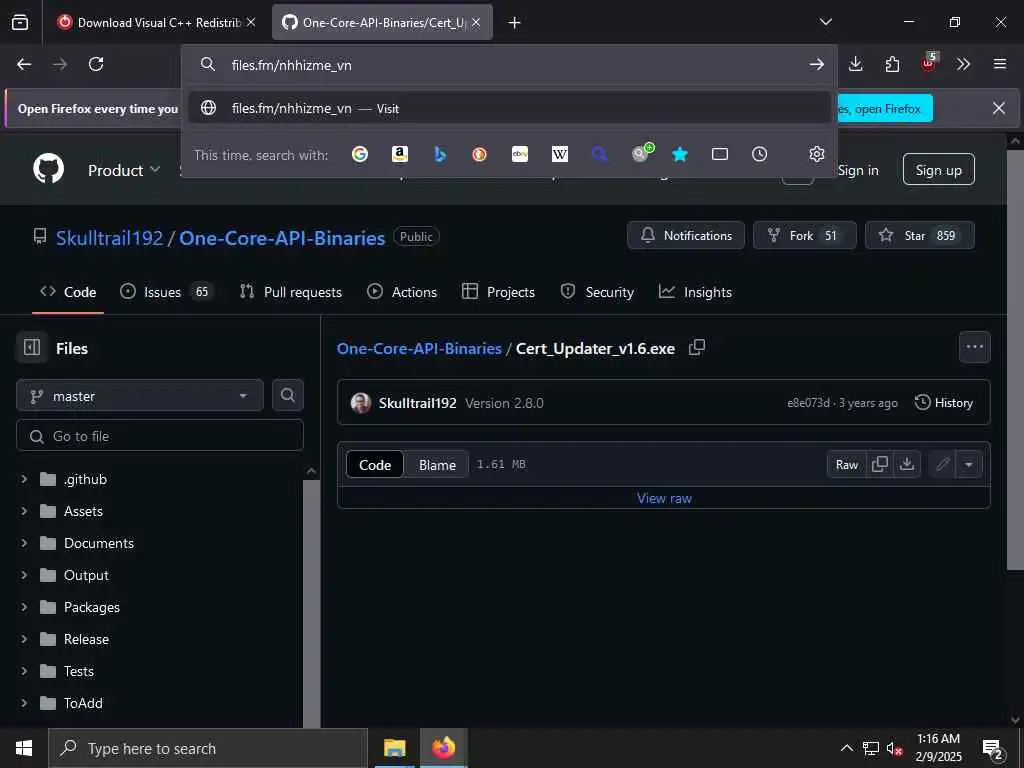Select the Code view toggle
The width and height of the screenshot is (1024, 768).
pyautogui.click(x=375, y=465)
